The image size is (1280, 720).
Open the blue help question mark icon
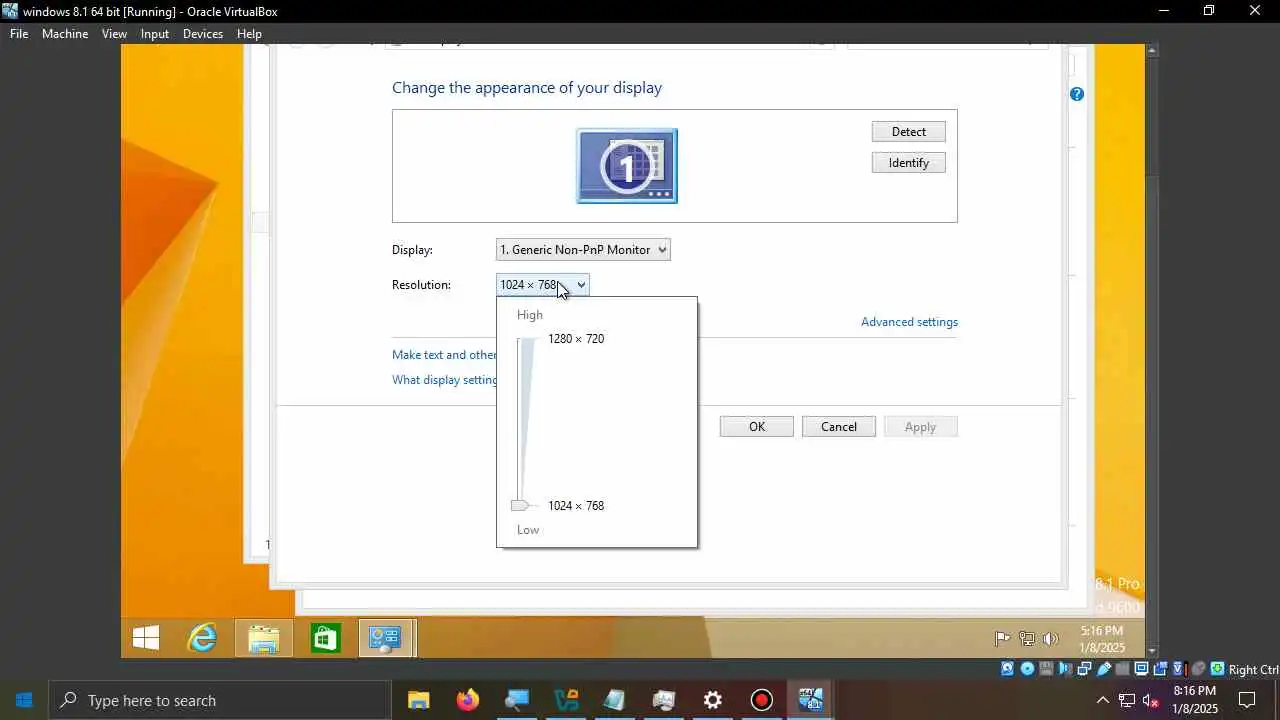click(1077, 94)
